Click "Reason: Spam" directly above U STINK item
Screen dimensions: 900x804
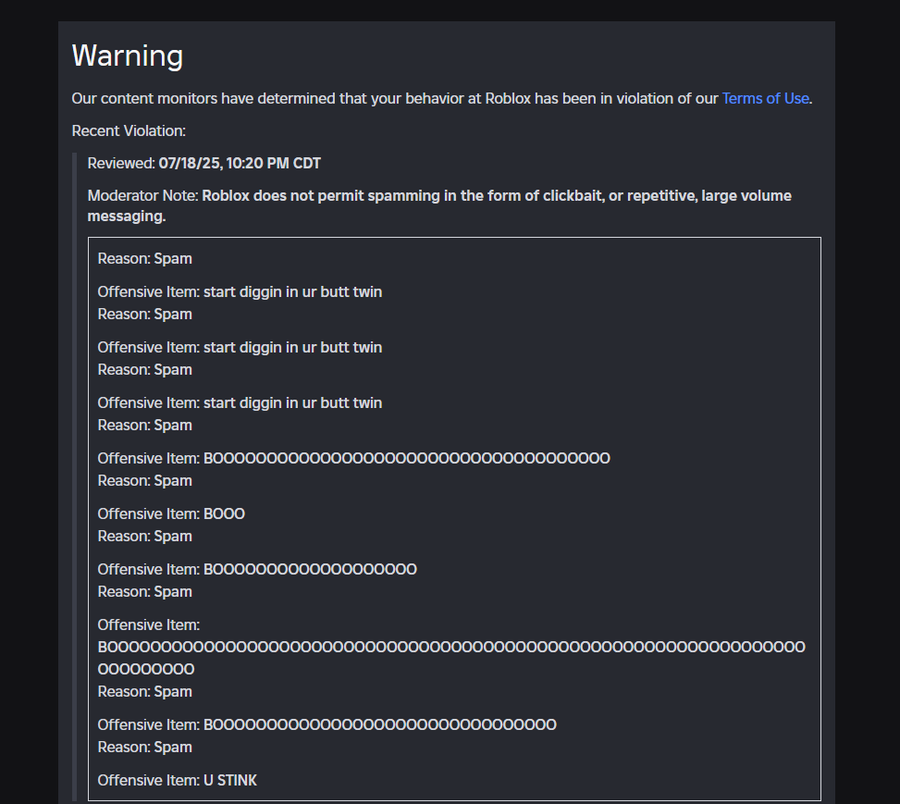pyautogui.click(x=145, y=747)
